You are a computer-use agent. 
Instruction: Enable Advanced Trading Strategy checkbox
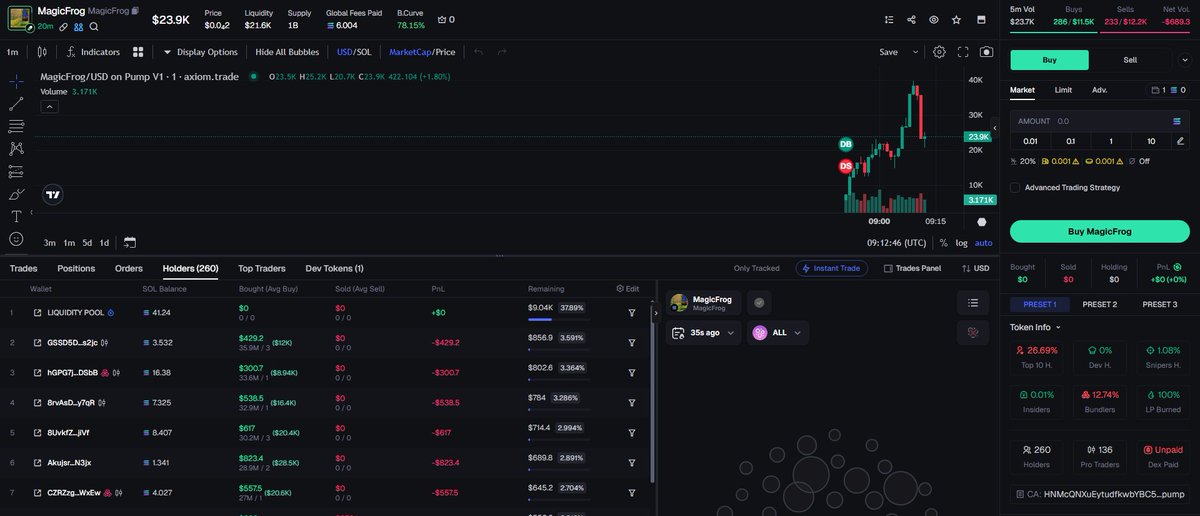pyautogui.click(x=1015, y=187)
